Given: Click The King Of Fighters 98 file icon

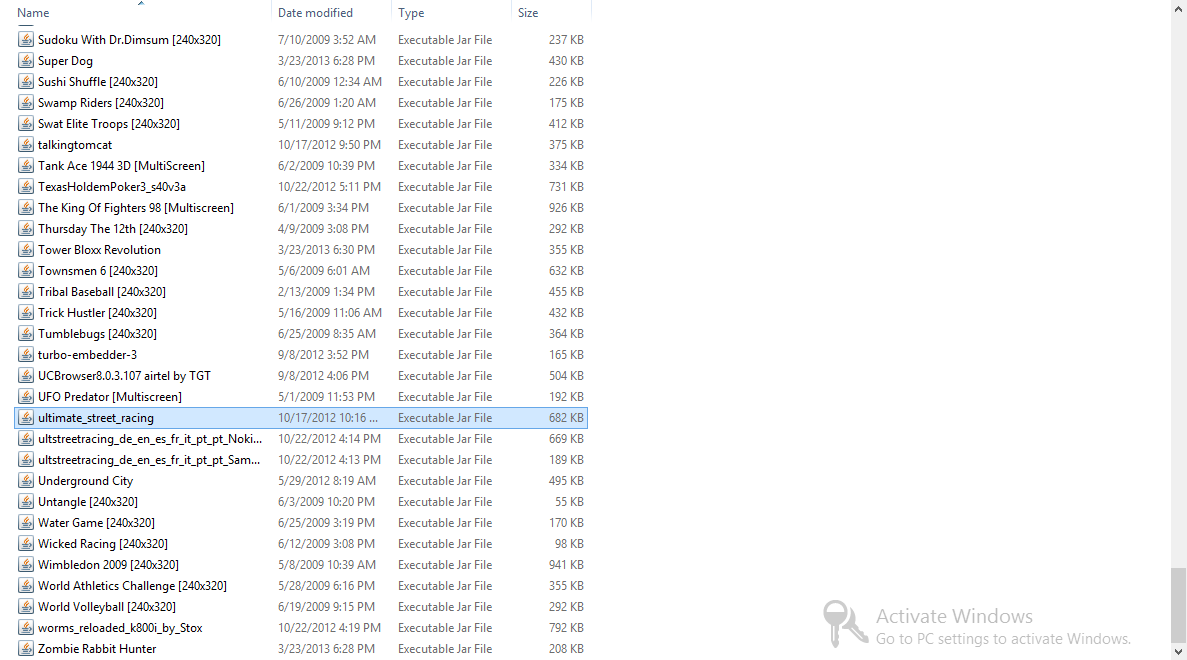Looking at the screenshot, I should [x=26, y=207].
